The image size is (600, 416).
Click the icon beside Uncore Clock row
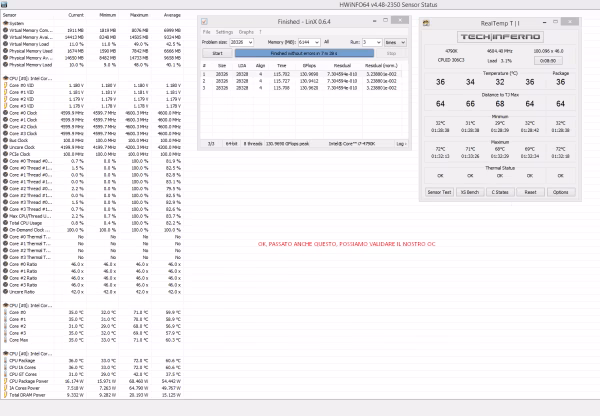(5, 147)
